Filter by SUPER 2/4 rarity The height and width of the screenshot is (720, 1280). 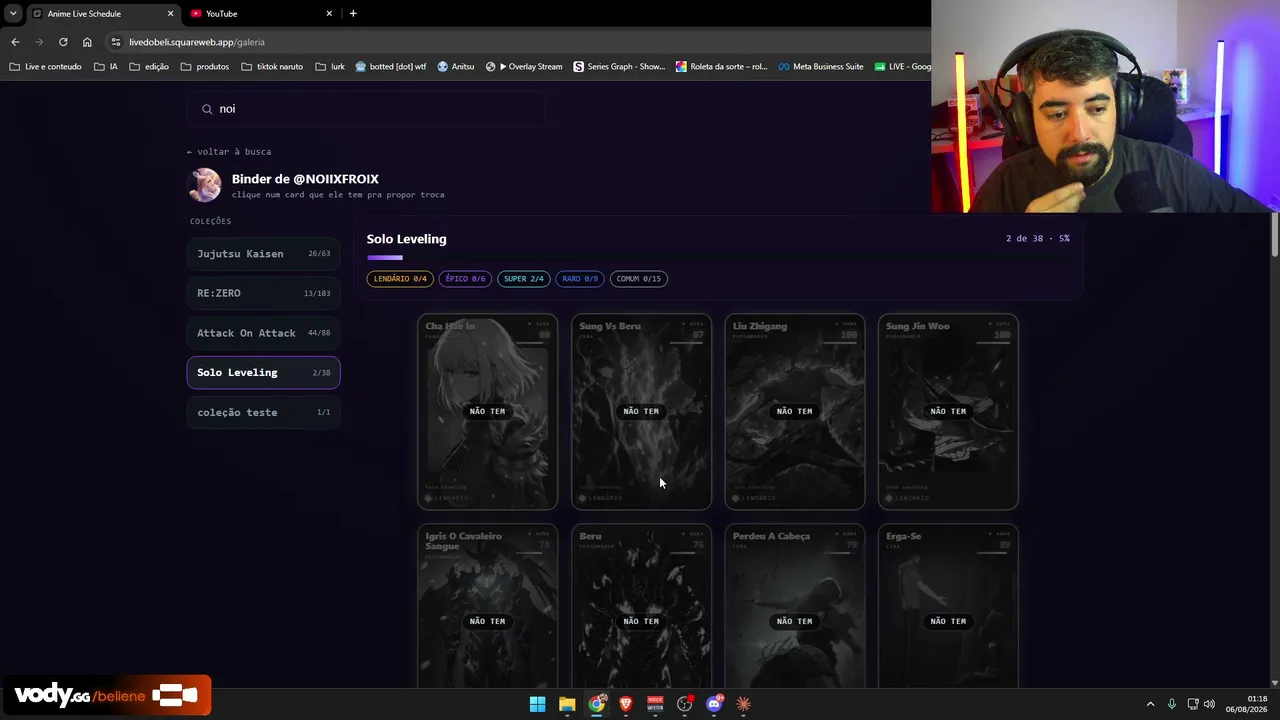(524, 279)
